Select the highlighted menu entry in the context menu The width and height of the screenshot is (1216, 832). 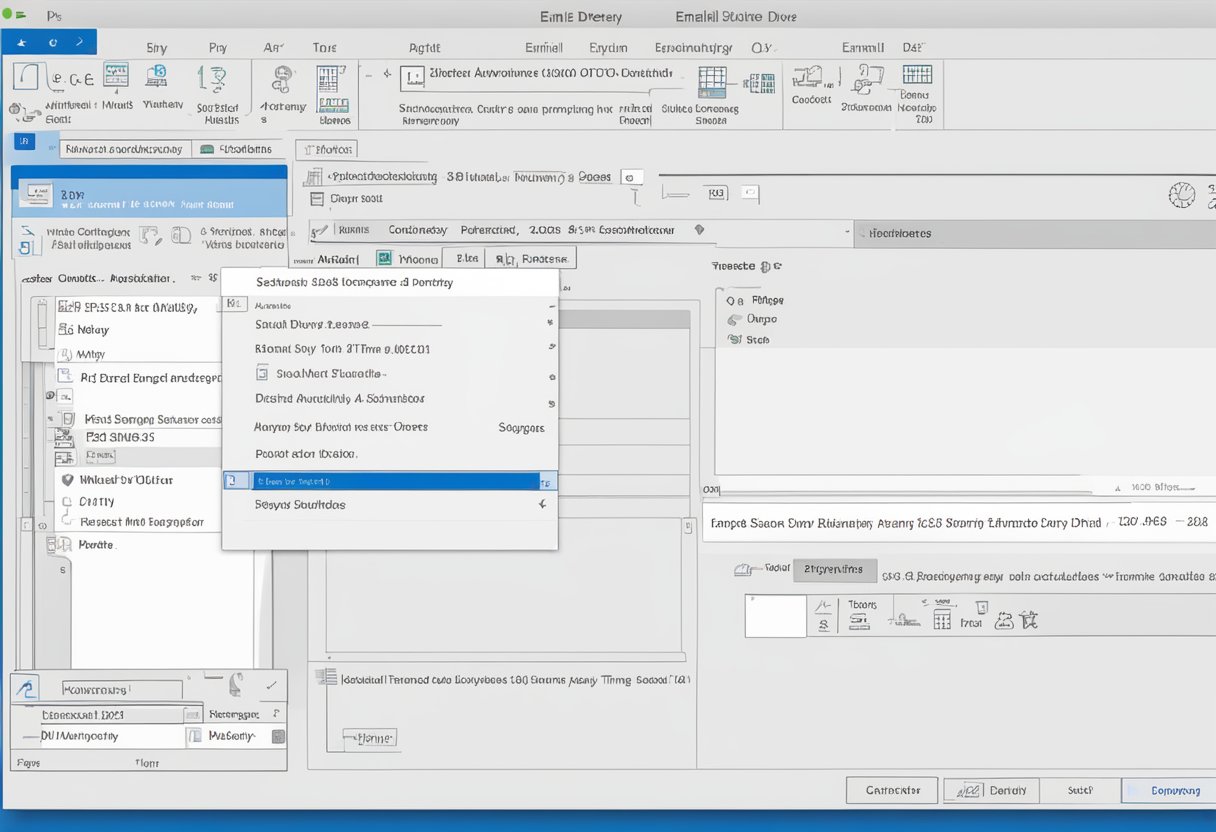(390, 481)
